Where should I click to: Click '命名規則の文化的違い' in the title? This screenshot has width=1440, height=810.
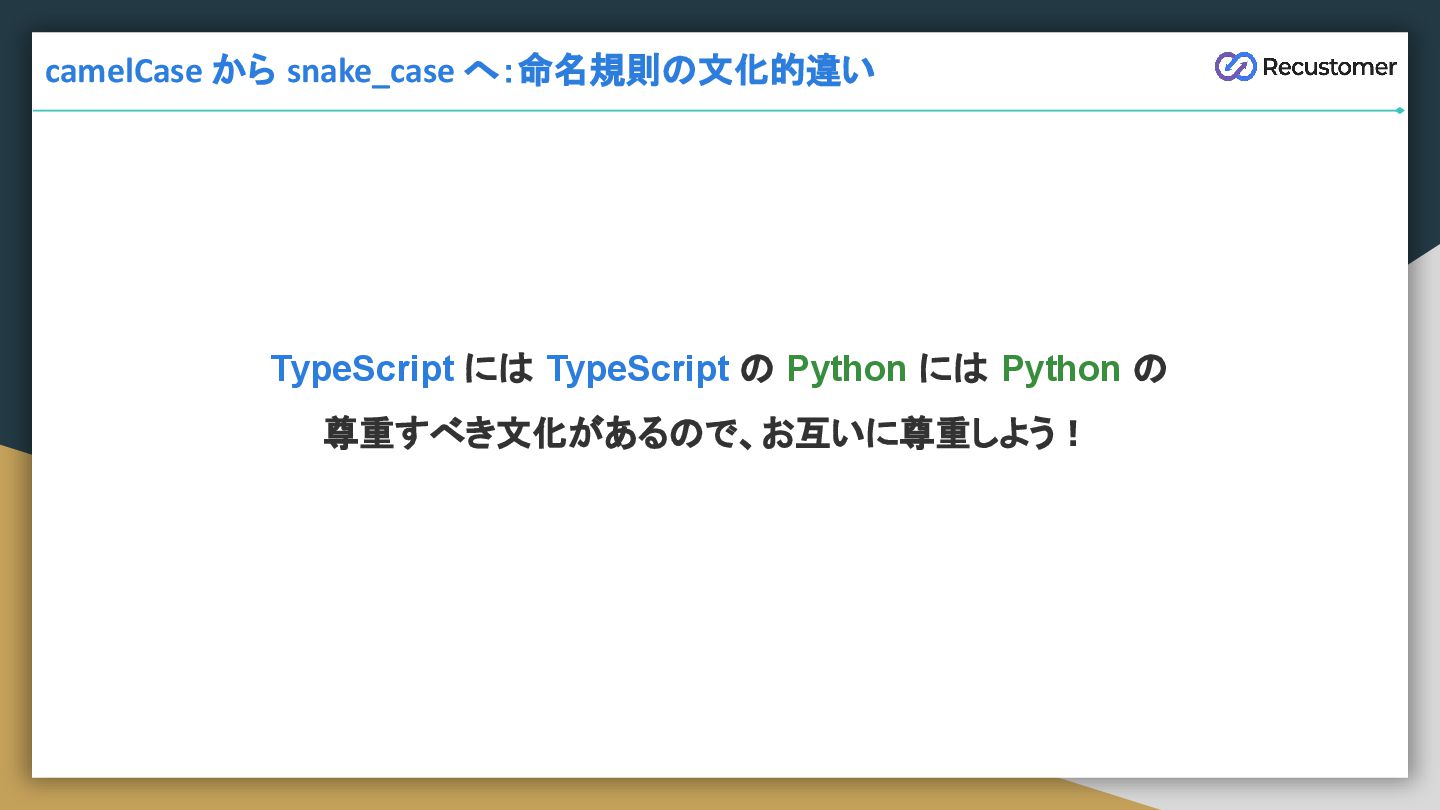[696, 71]
